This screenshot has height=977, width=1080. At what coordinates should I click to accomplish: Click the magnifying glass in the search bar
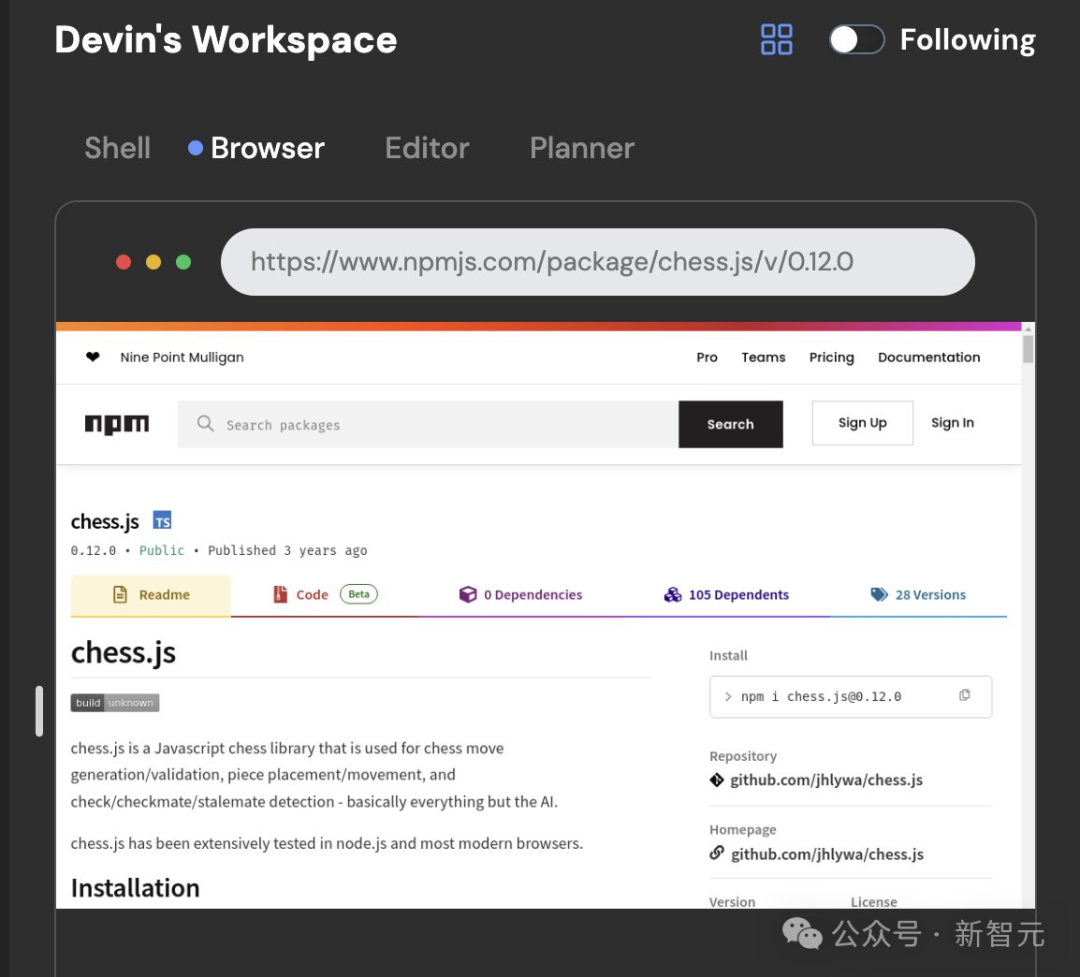point(205,424)
